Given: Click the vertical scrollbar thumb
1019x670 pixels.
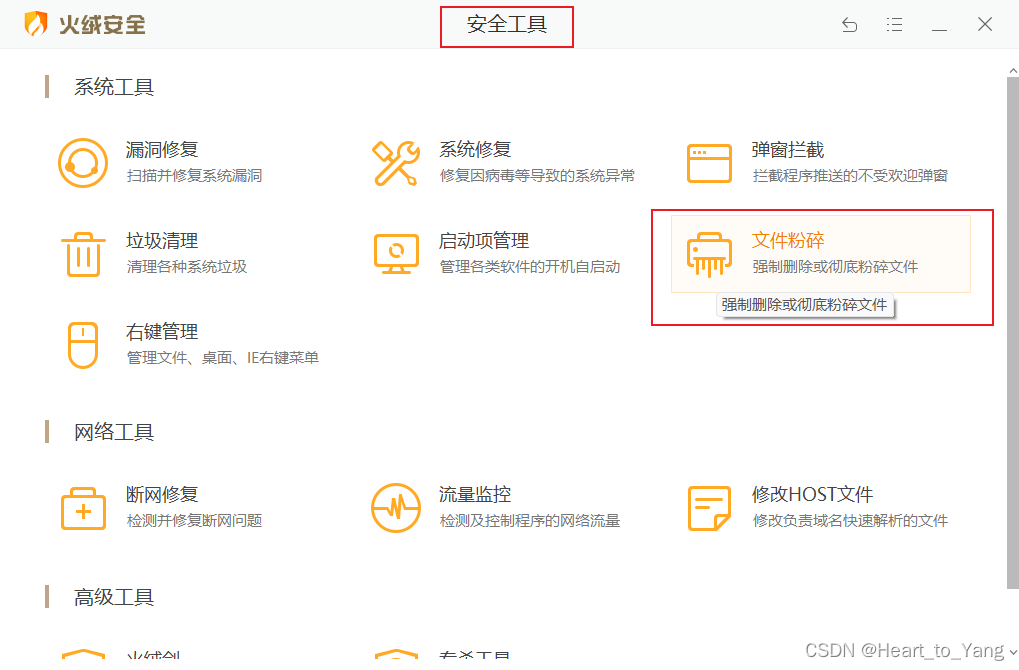Looking at the screenshot, I should tap(1013, 331).
